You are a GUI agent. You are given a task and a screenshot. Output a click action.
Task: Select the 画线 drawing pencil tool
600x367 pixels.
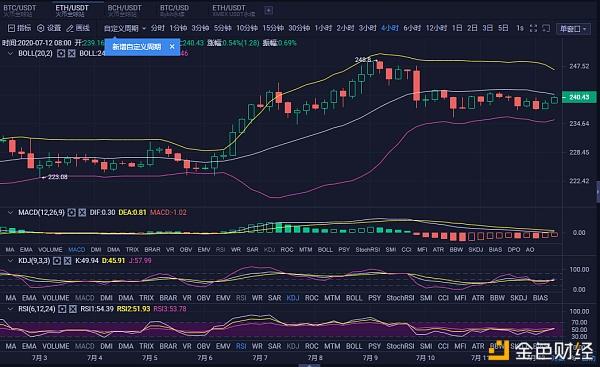(78, 28)
